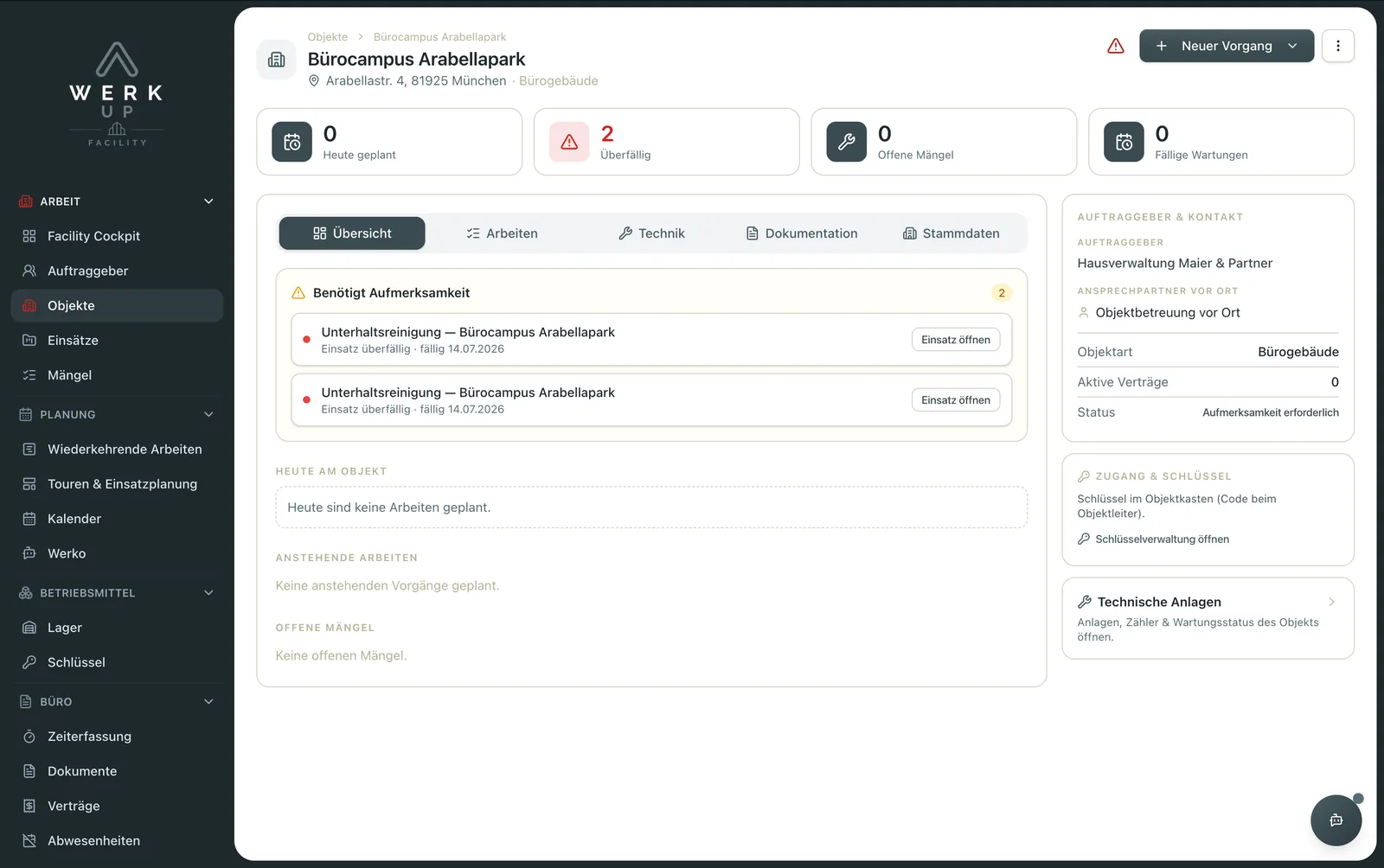Click the Schlüssel key icon in sidebar
Screen dimensions: 1384x868
[29, 662]
